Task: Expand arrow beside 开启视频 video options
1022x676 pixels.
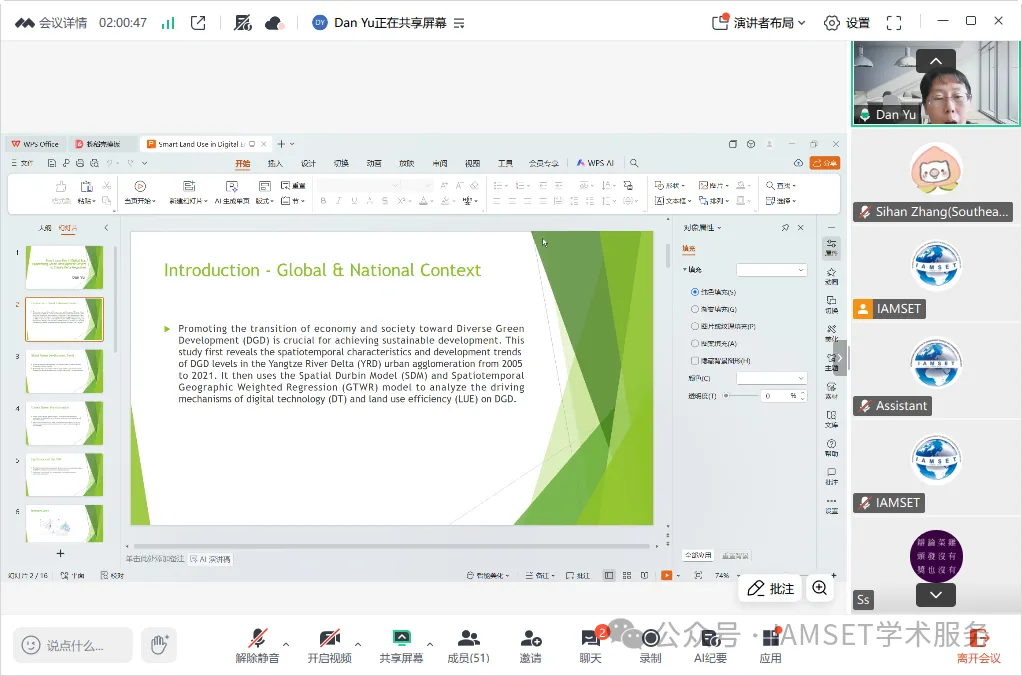Action: point(358,644)
